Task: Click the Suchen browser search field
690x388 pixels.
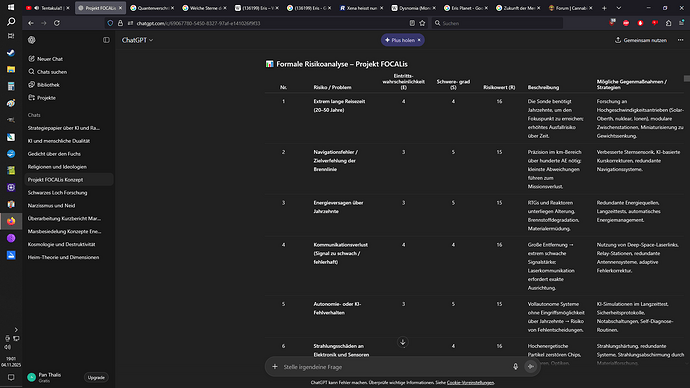Action: (497, 23)
